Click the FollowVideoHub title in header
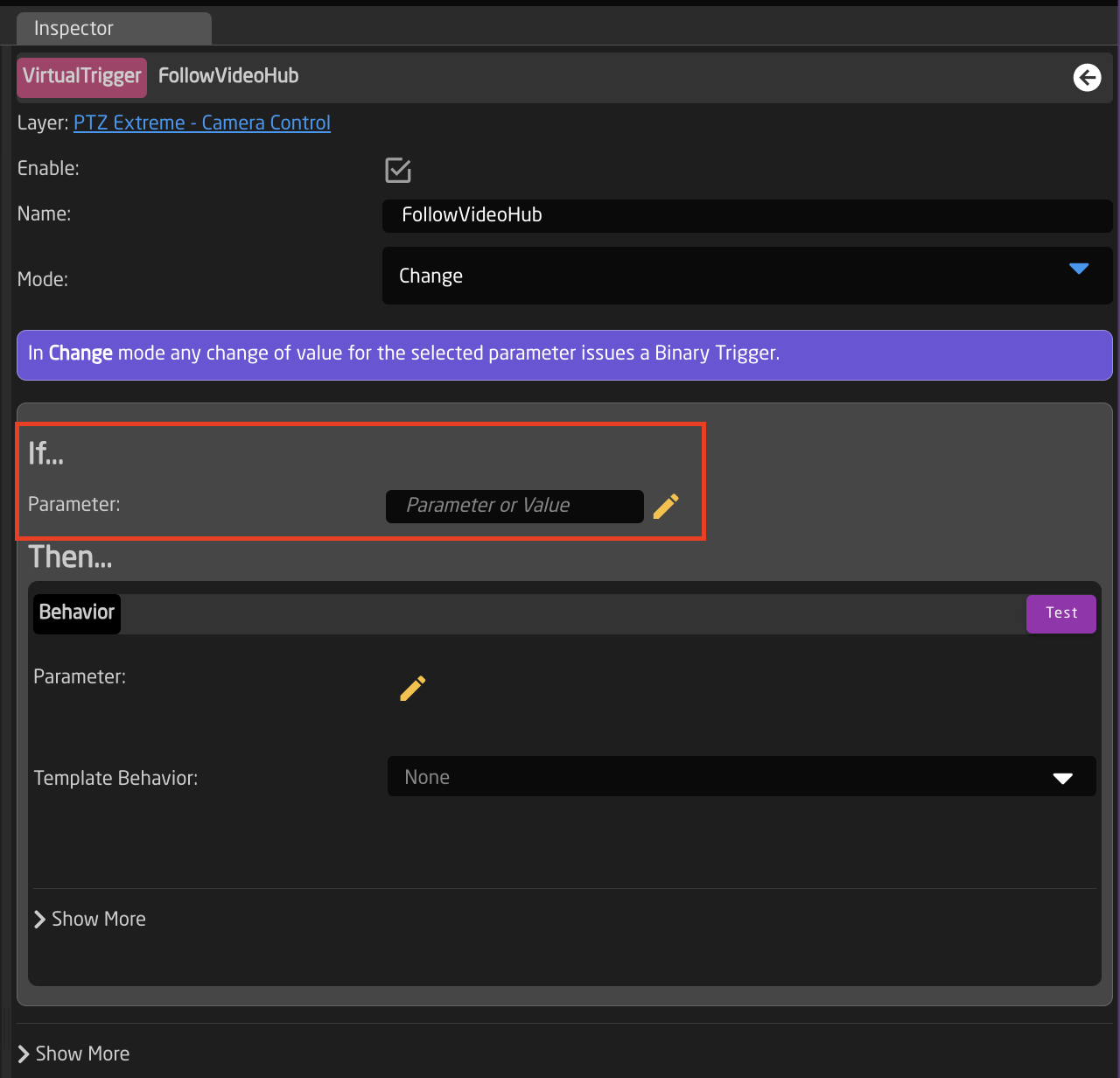1120x1078 pixels. pos(228,76)
